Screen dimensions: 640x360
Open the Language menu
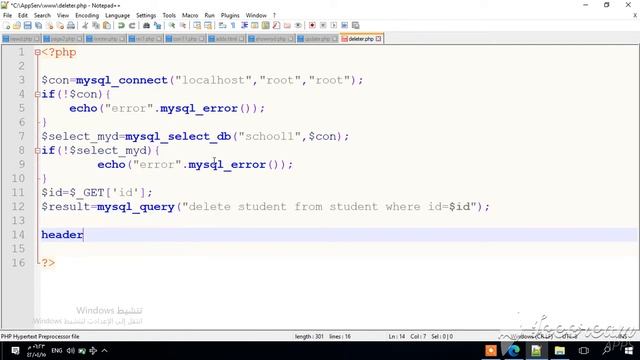coord(118,16)
